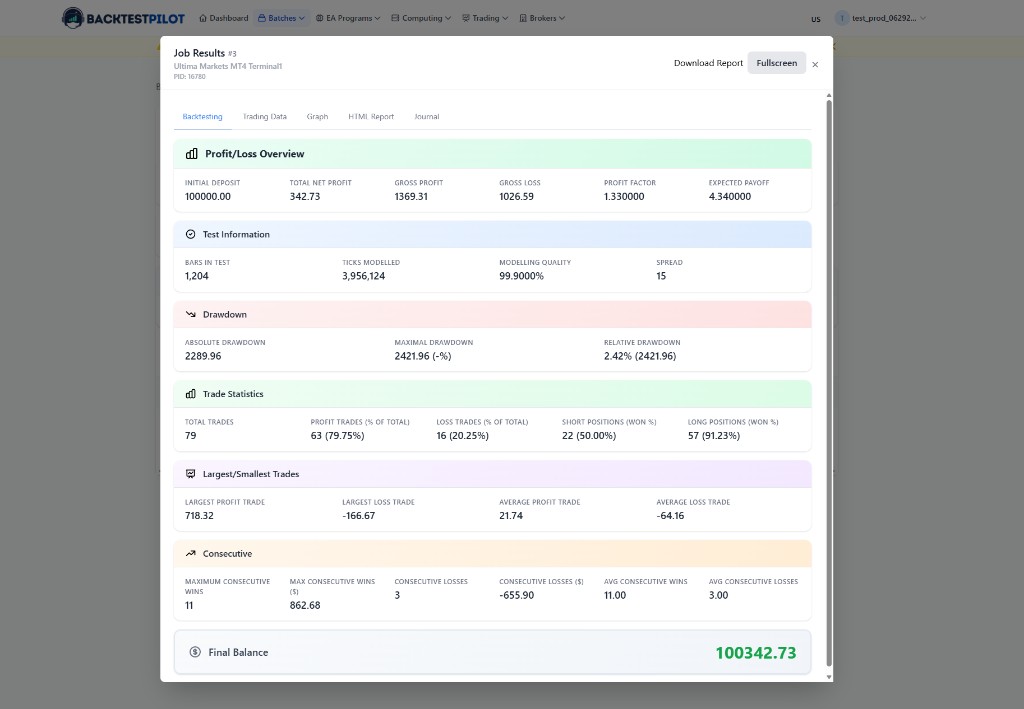The width and height of the screenshot is (1024, 709).
Task: Click Download Report
Action: [709, 63]
